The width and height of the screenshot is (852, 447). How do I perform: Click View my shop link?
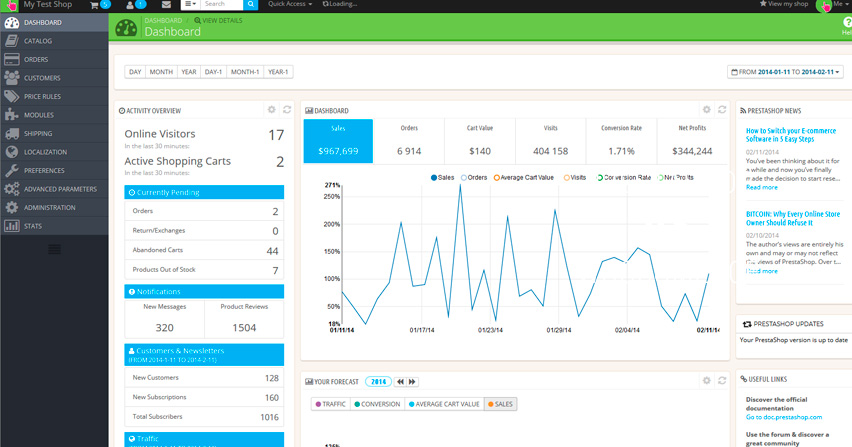point(784,4)
